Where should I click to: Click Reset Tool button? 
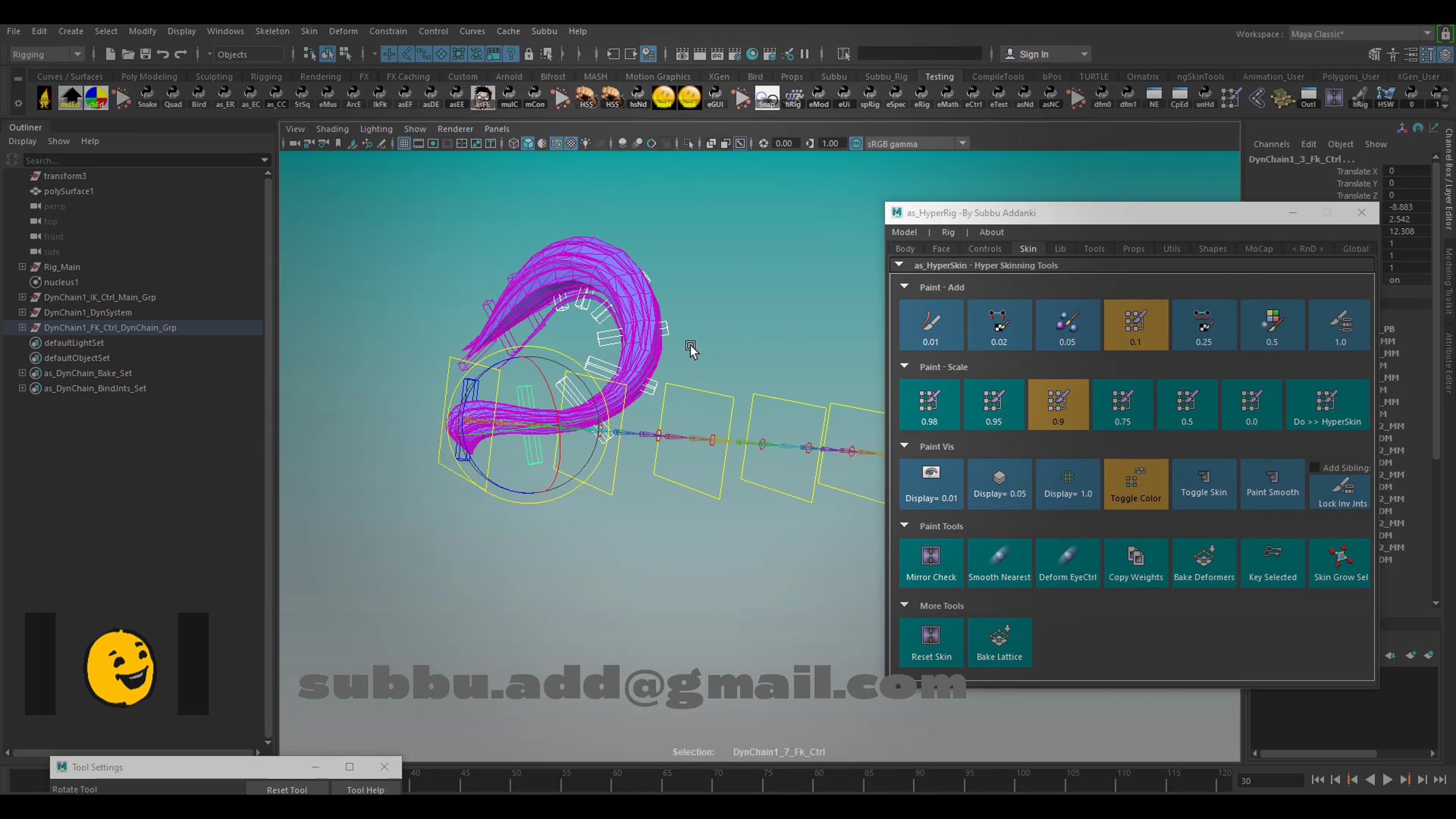(287, 789)
